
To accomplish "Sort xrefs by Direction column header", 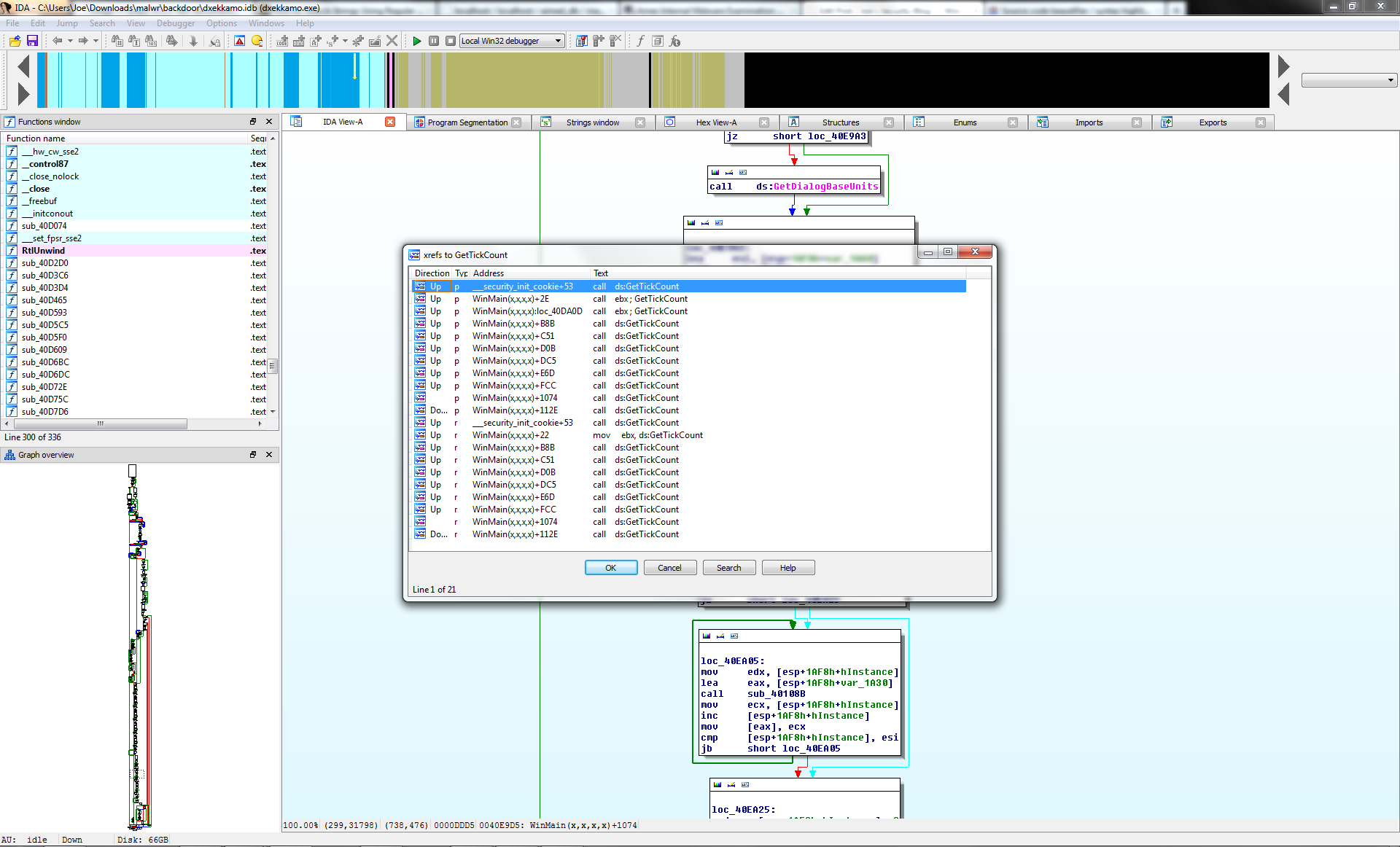I will point(432,273).
